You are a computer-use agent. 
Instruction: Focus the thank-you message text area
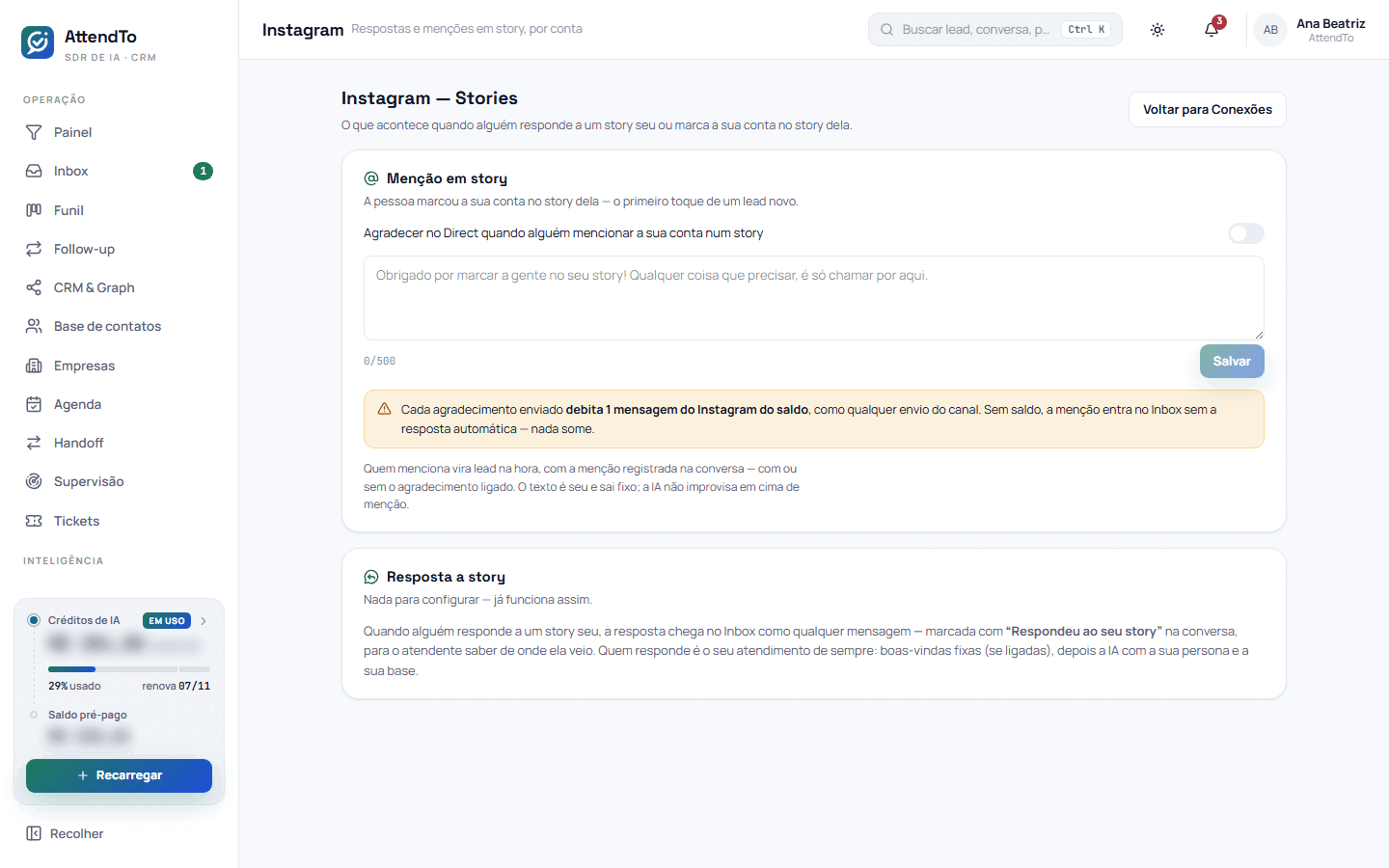click(x=813, y=298)
